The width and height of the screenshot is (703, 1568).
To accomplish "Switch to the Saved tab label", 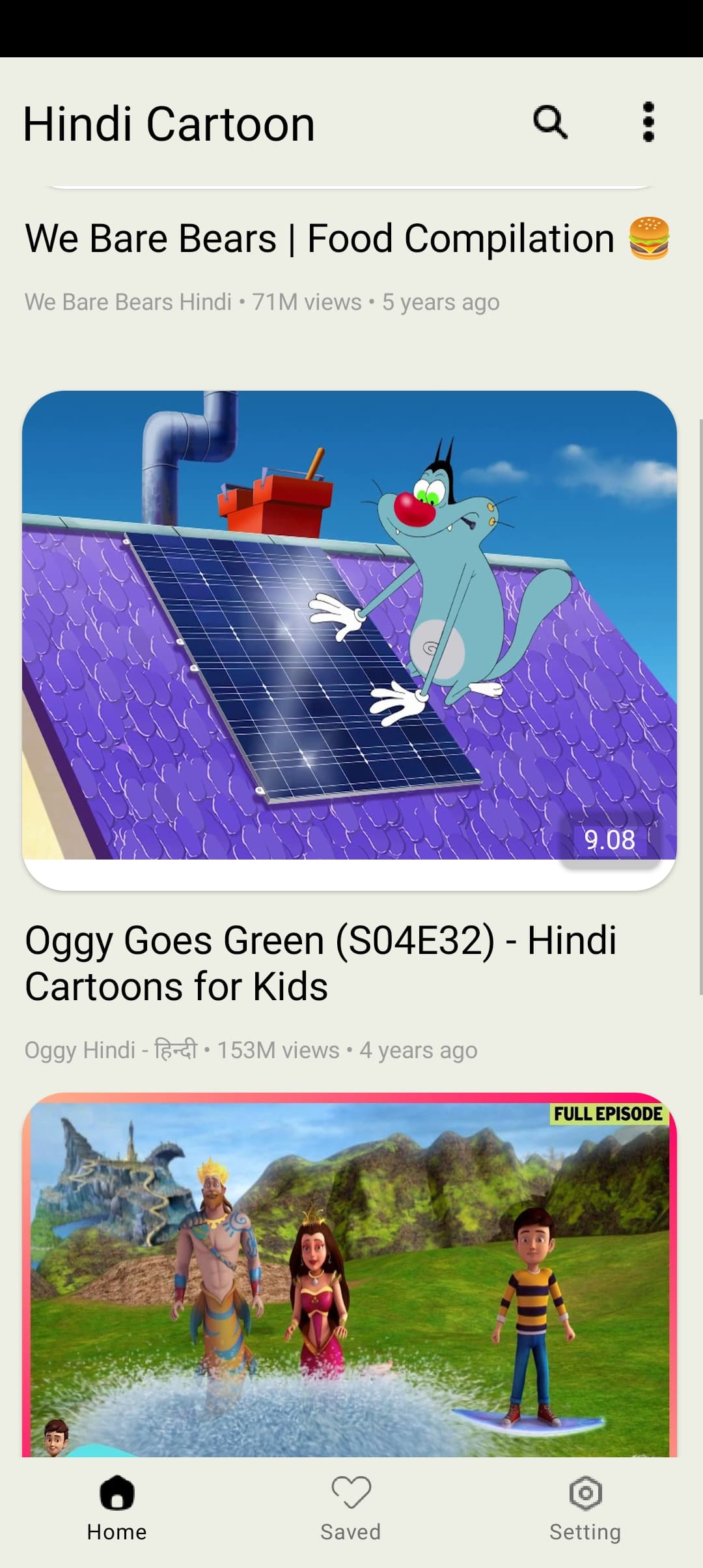I will [x=351, y=1532].
